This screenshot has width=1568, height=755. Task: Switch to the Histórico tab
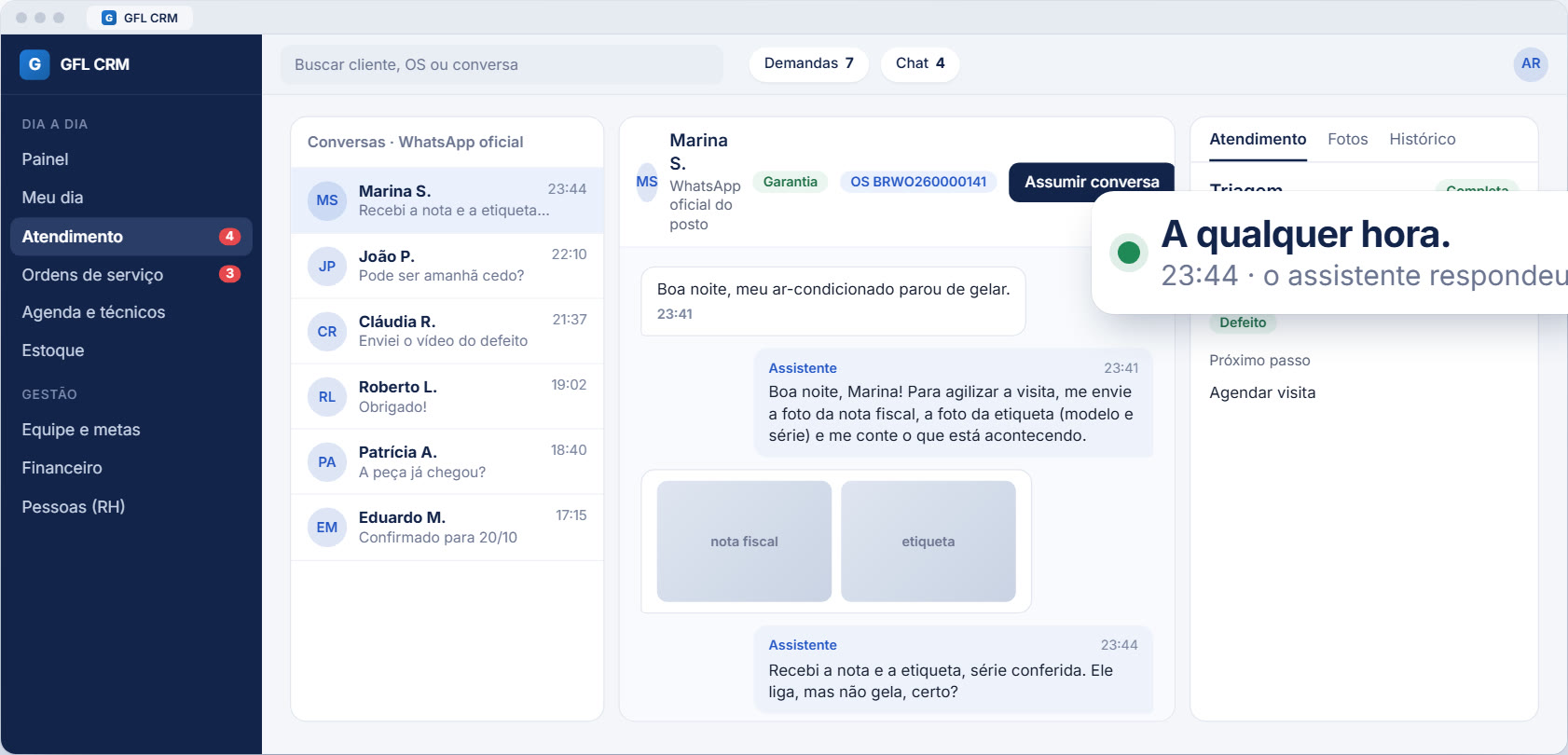coord(1423,139)
